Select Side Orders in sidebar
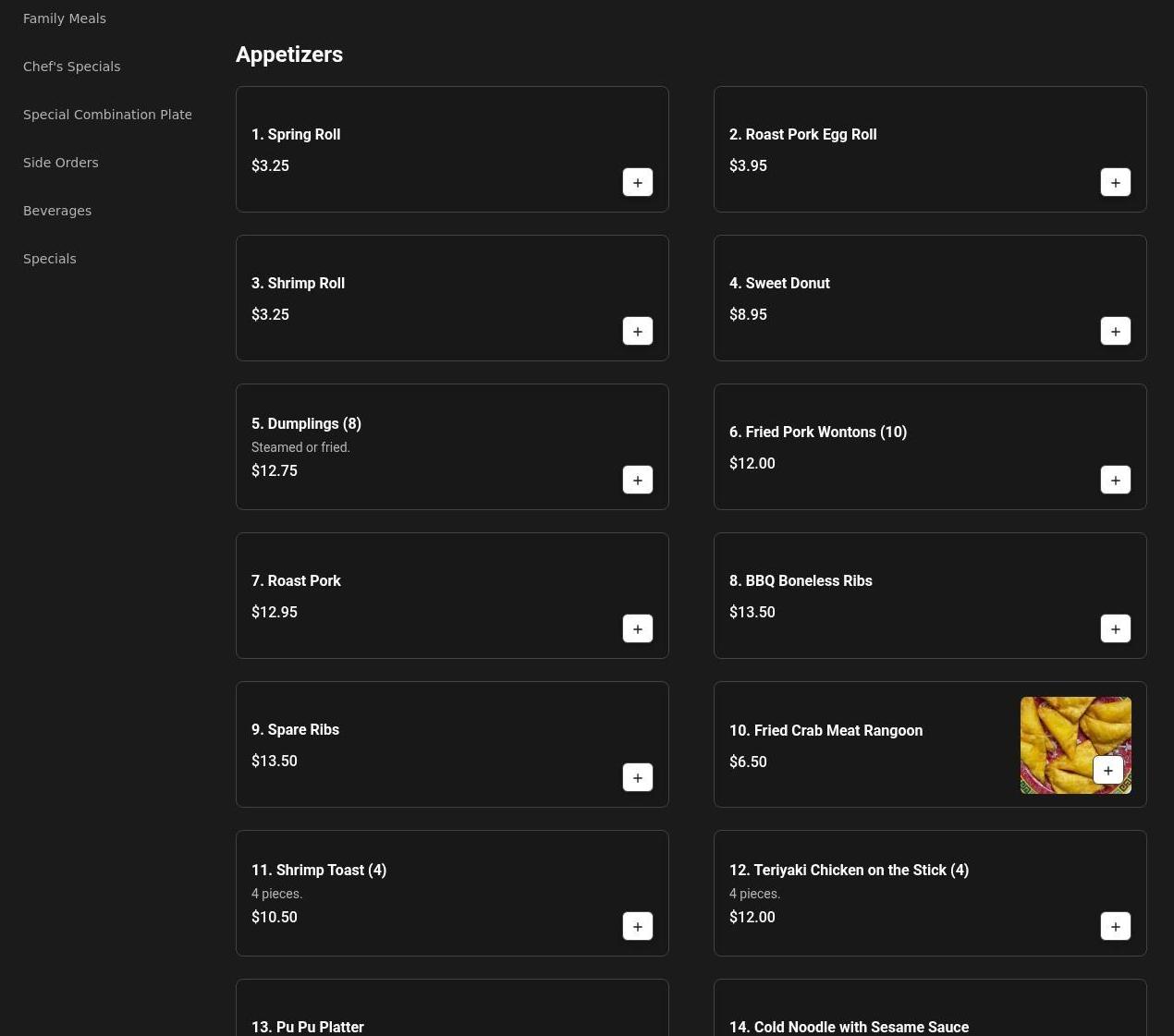The image size is (1174, 1036). [61, 163]
